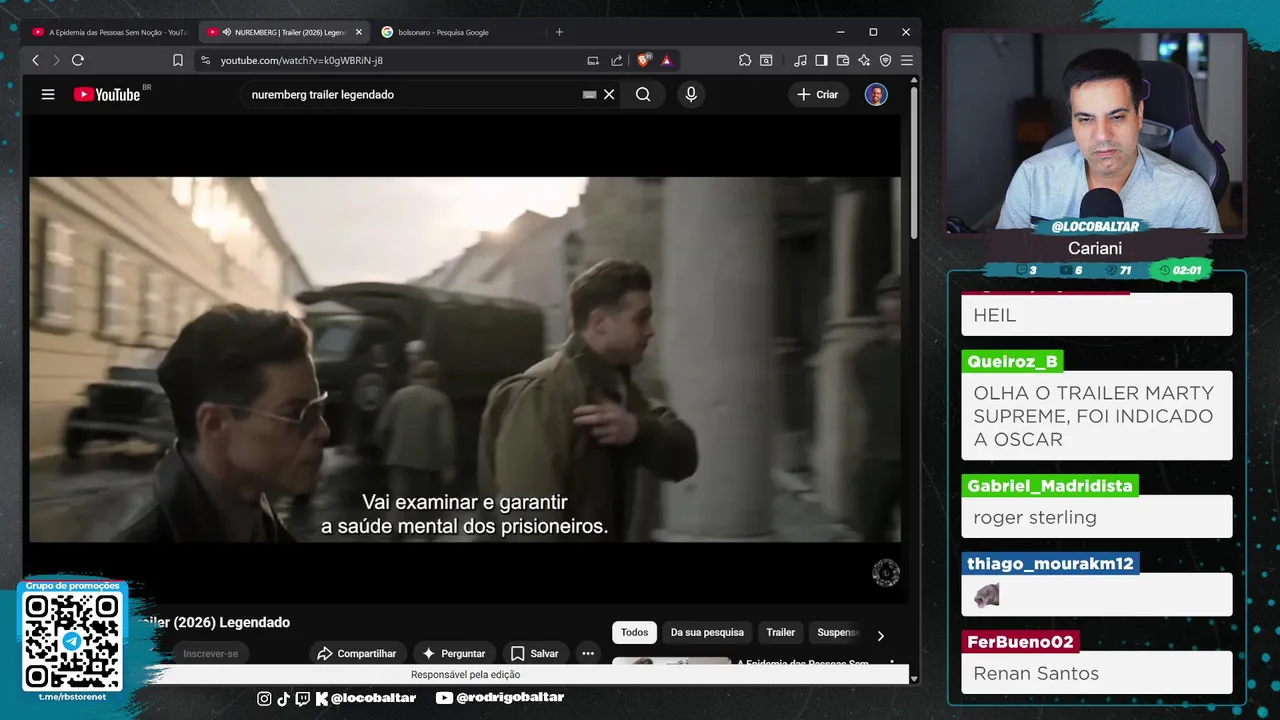Click the 'Responsável pela edição' banner text
Viewport: 1280px width, 720px height.
click(x=466, y=675)
